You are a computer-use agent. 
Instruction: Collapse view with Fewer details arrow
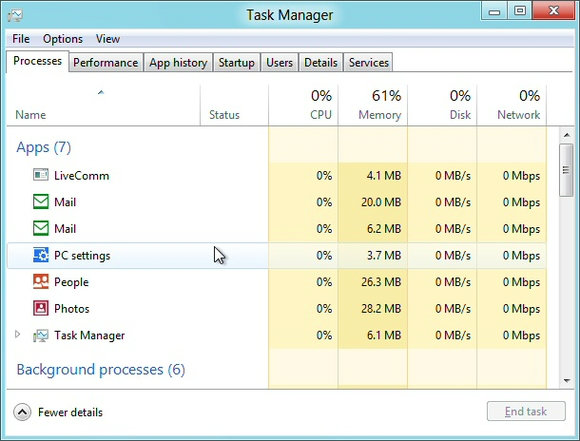[x=22, y=412]
